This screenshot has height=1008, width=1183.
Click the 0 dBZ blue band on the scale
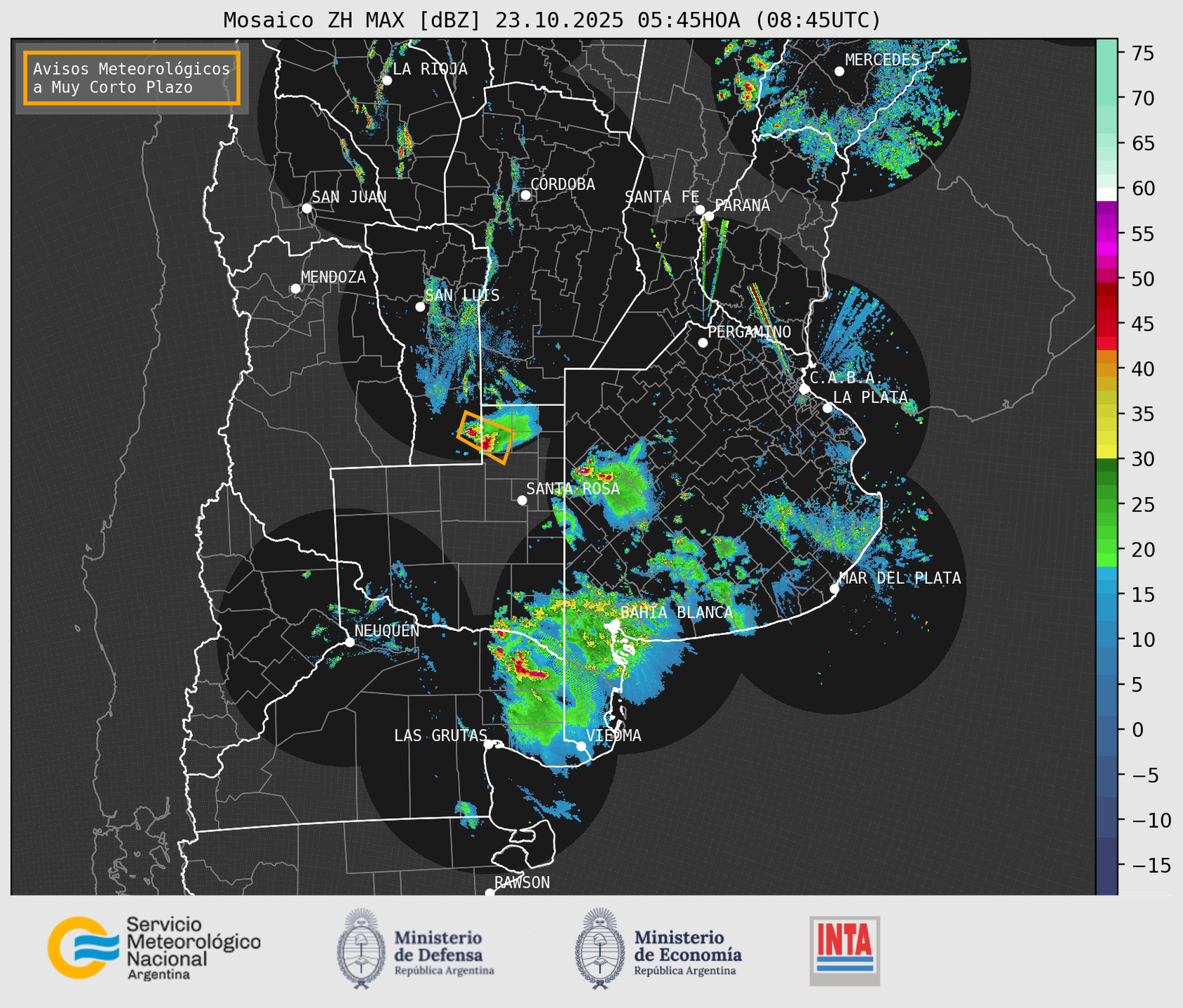tap(1107, 730)
